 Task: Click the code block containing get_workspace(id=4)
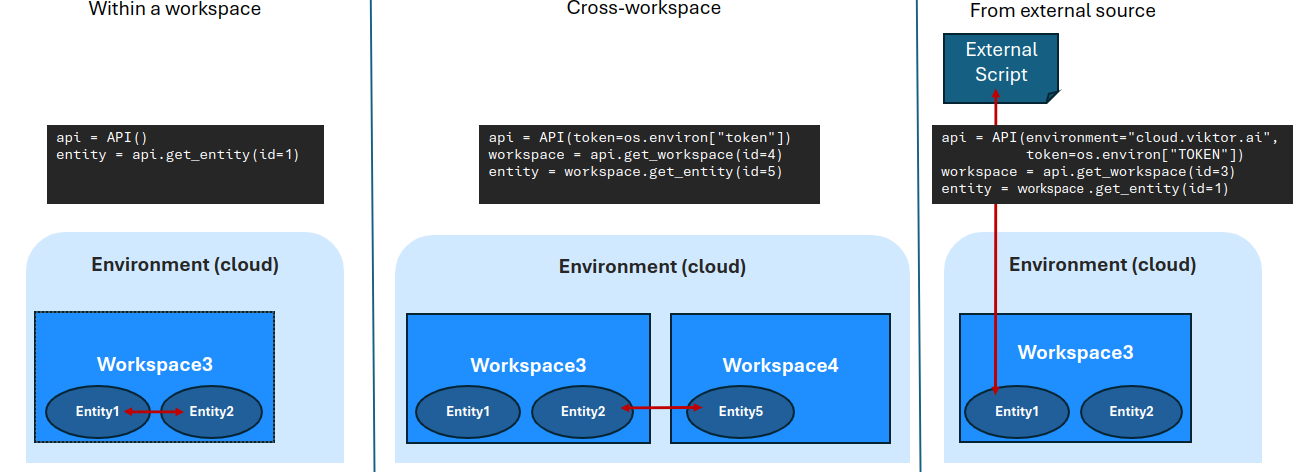(649, 164)
